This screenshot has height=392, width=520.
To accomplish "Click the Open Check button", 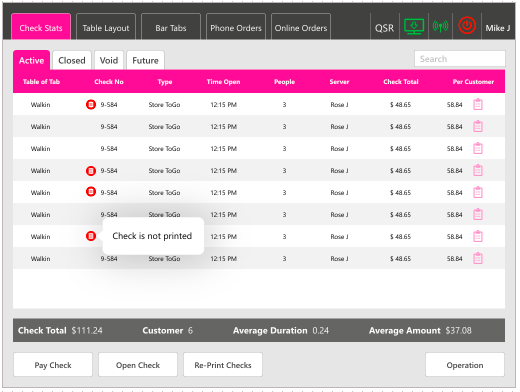I will click(x=138, y=365).
